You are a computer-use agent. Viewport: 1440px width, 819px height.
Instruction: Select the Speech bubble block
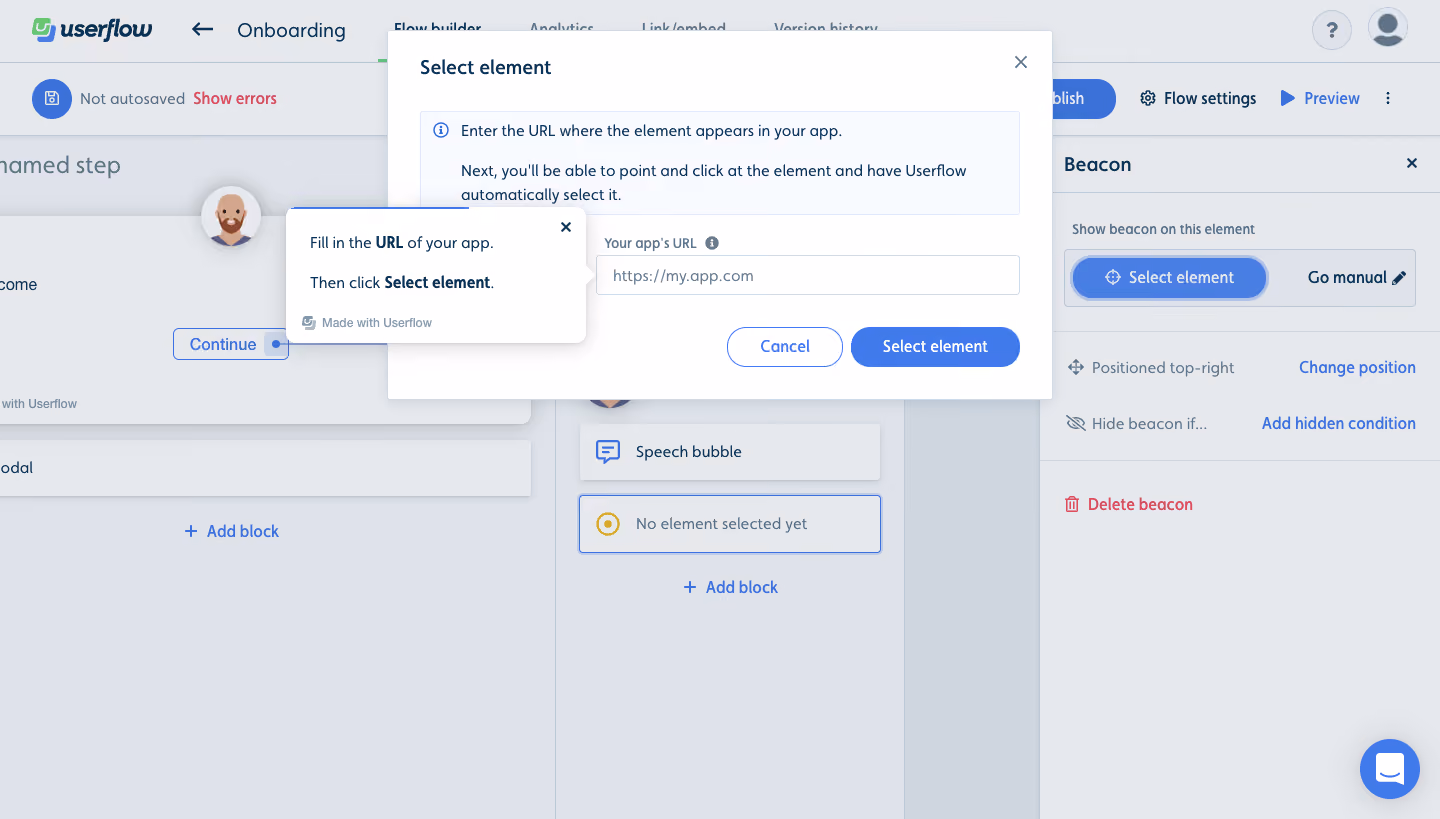tap(730, 452)
